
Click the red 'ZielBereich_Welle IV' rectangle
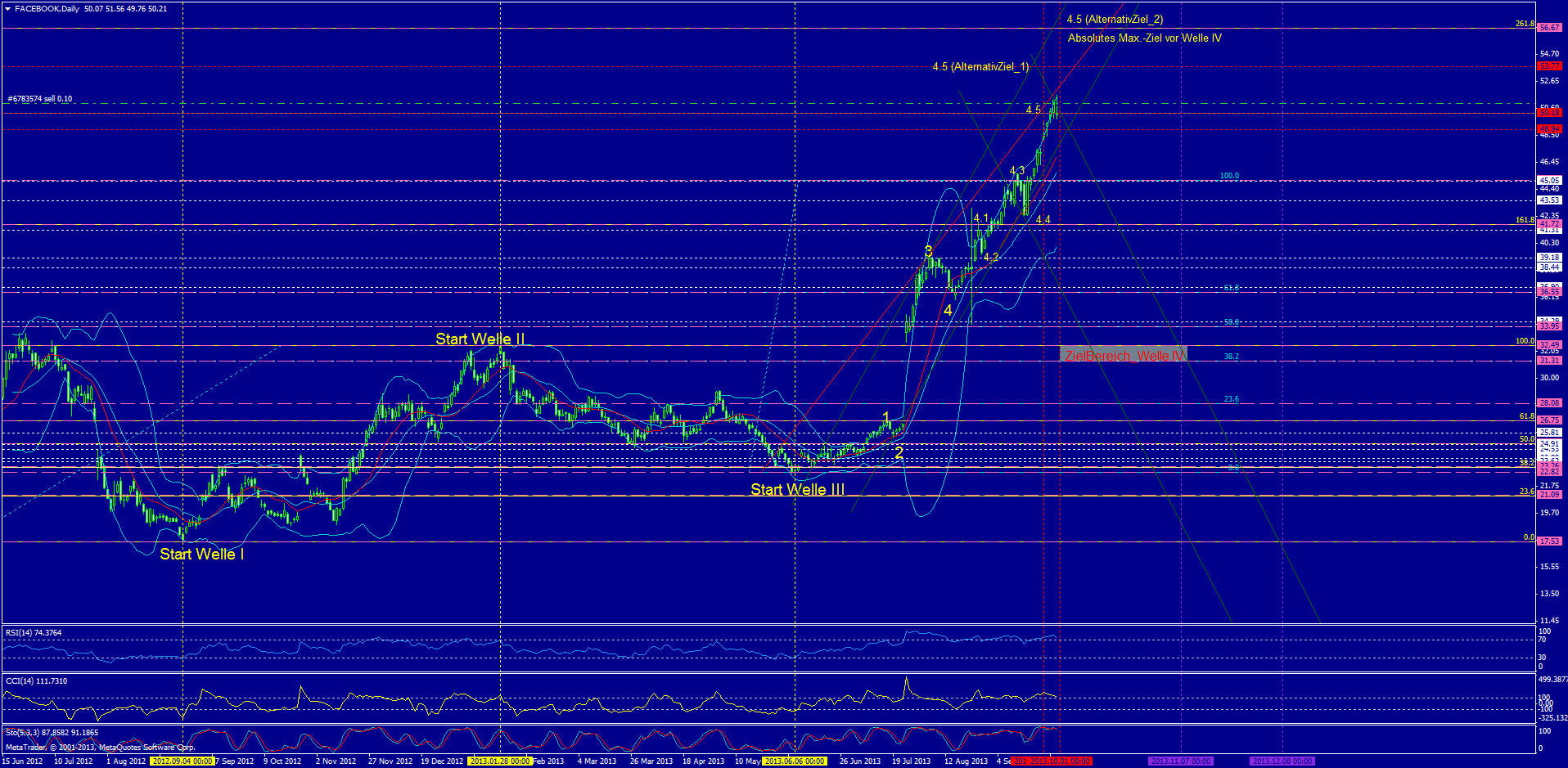1123,355
